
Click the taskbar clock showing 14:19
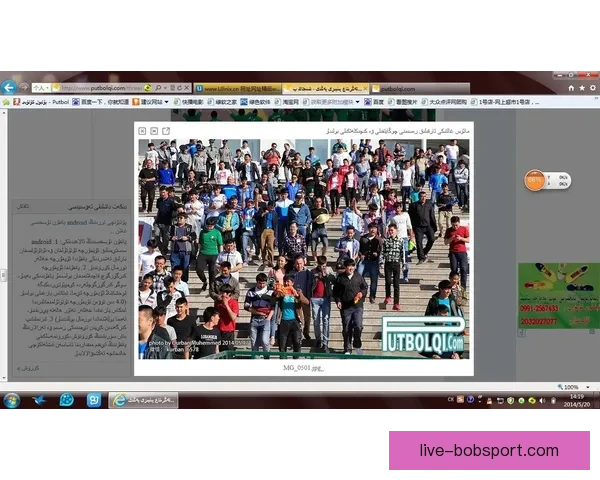click(x=576, y=400)
